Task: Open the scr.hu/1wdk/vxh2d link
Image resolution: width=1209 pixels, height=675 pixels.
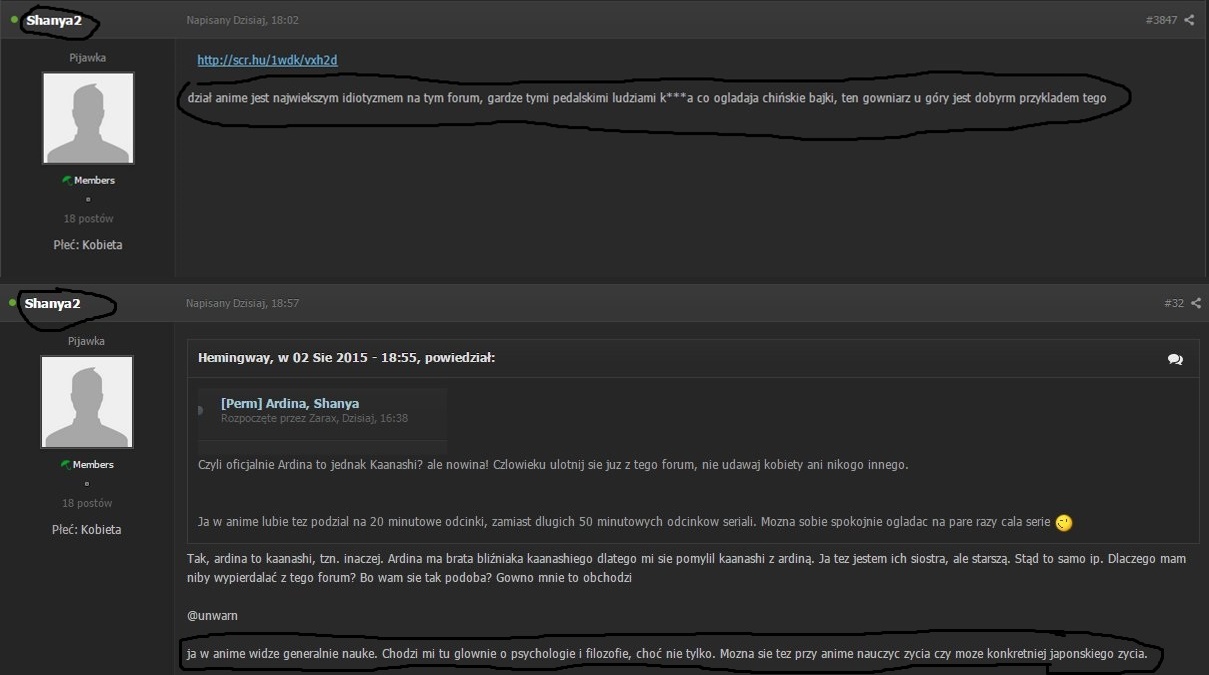Action: [267, 60]
